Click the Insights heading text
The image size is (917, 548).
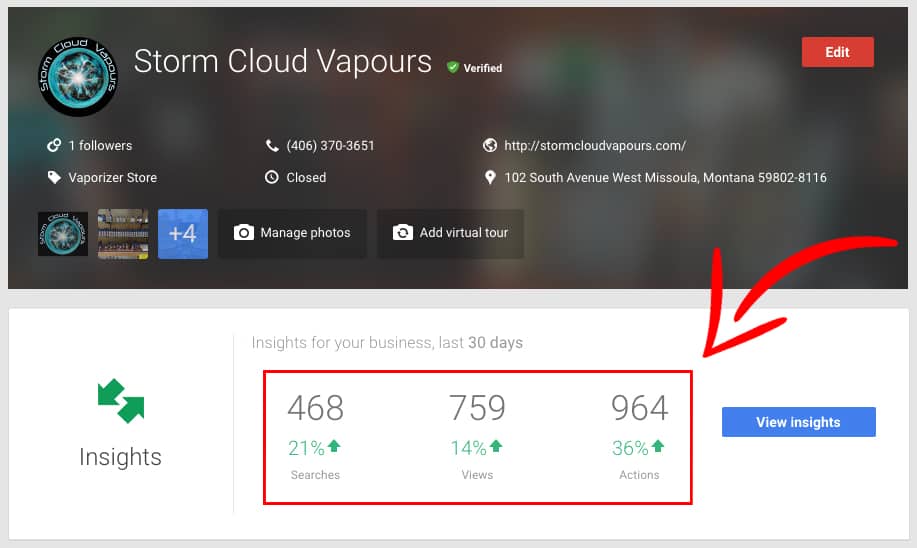(120, 457)
